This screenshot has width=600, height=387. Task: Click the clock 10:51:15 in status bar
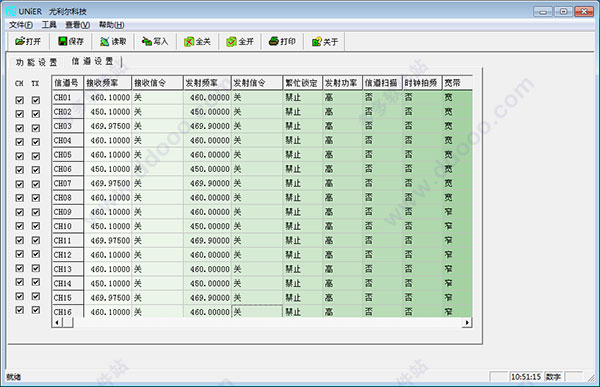(x=526, y=377)
